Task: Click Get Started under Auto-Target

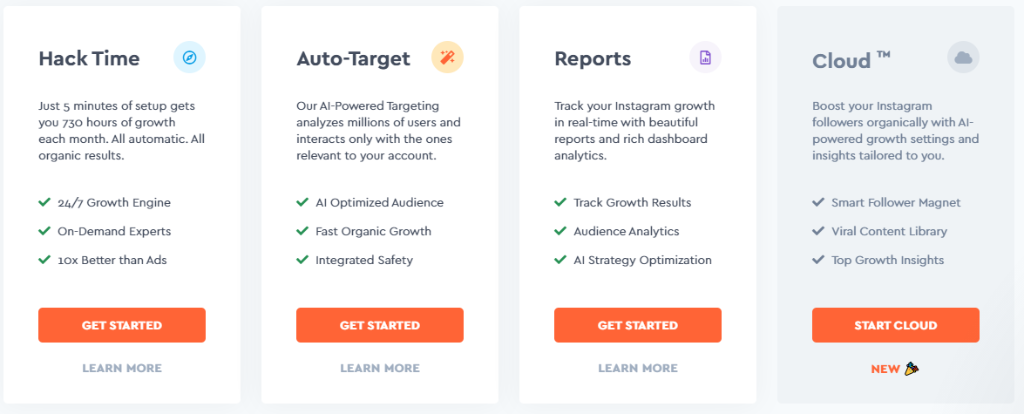Action: click(380, 325)
